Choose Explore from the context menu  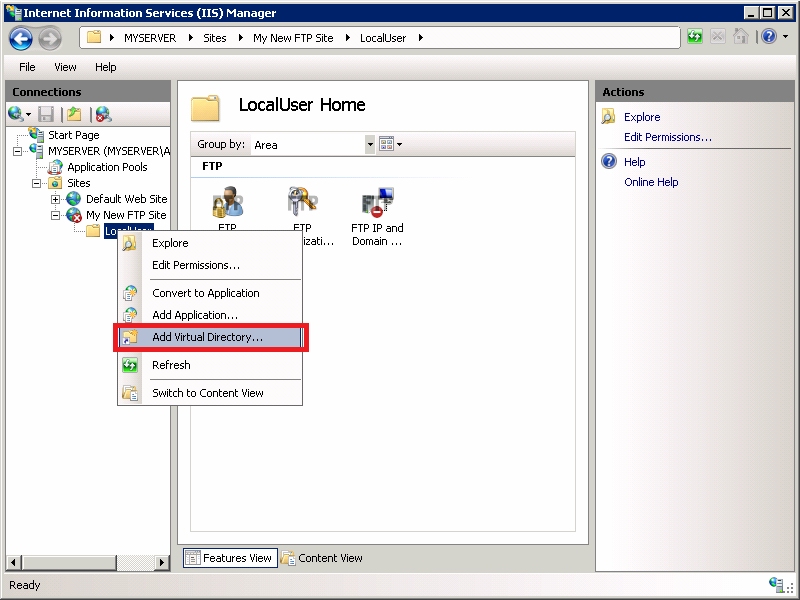click(x=210, y=243)
